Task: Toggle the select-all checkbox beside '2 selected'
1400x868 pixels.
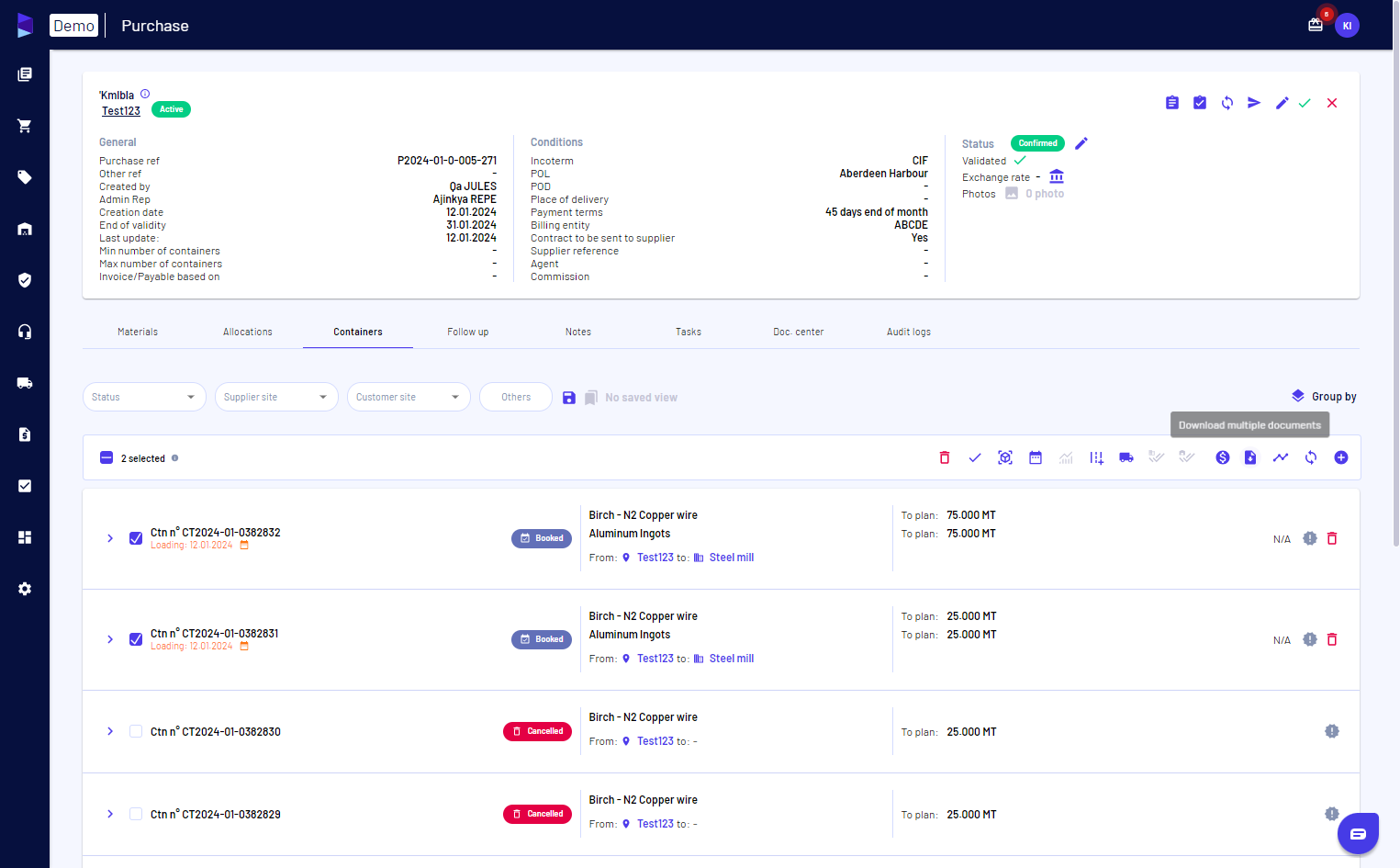Action: 106,457
